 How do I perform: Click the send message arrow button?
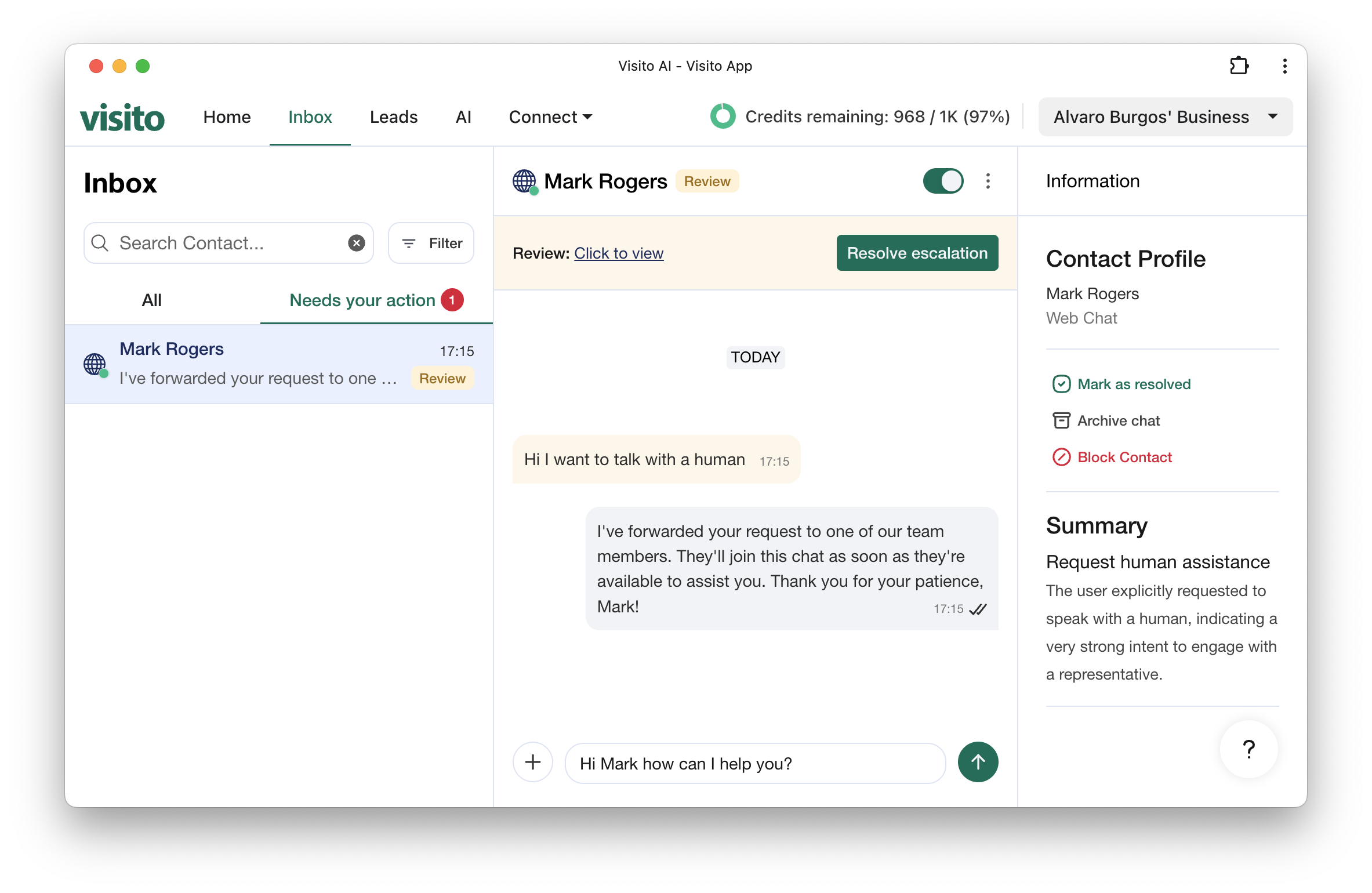[978, 762]
